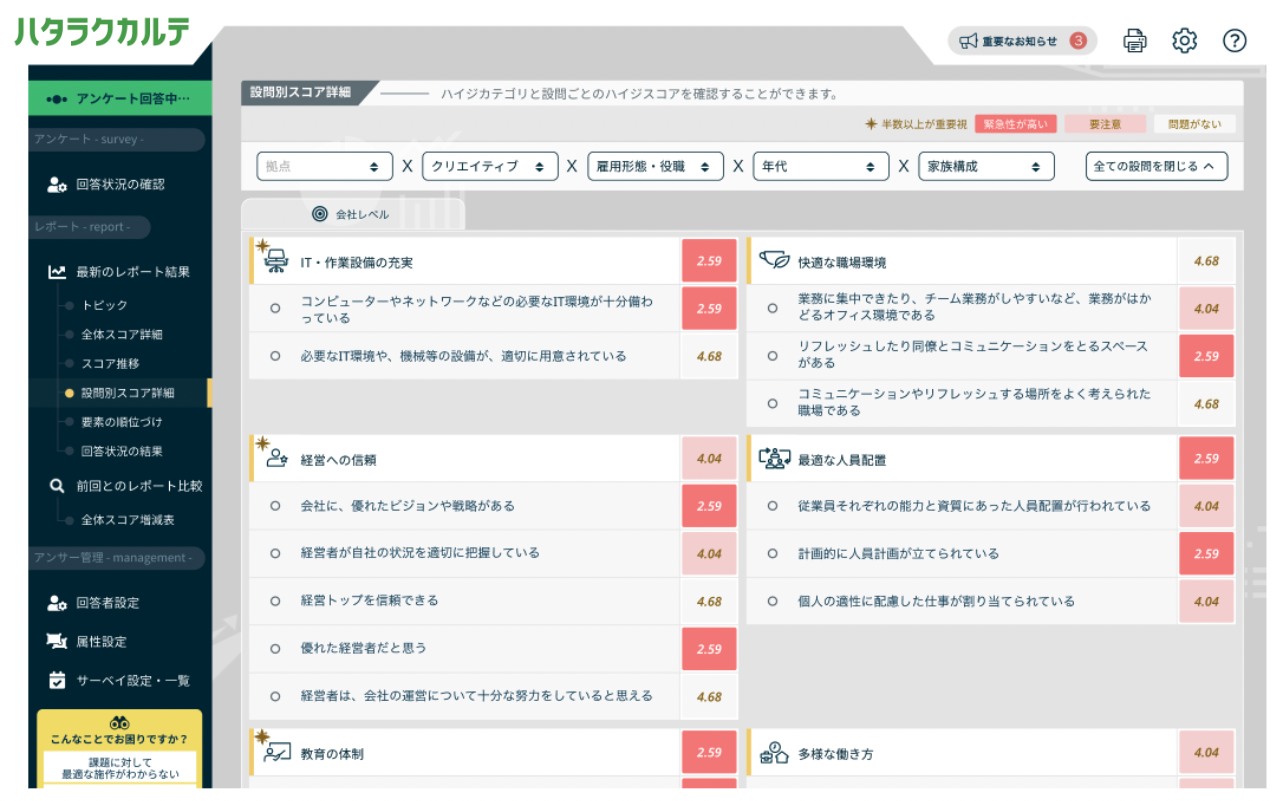This screenshot has width=1272, height=801.
Task: Click the 最適な人員配置 people icon
Action: tap(774, 459)
